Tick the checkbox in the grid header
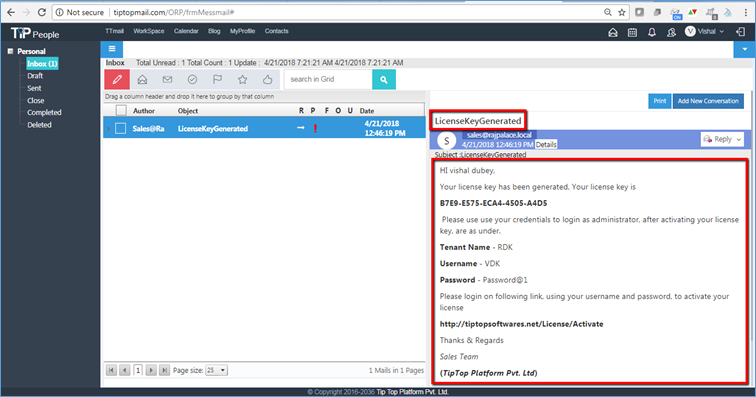The height and width of the screenshot is (397, 756). tap(121, 110)
